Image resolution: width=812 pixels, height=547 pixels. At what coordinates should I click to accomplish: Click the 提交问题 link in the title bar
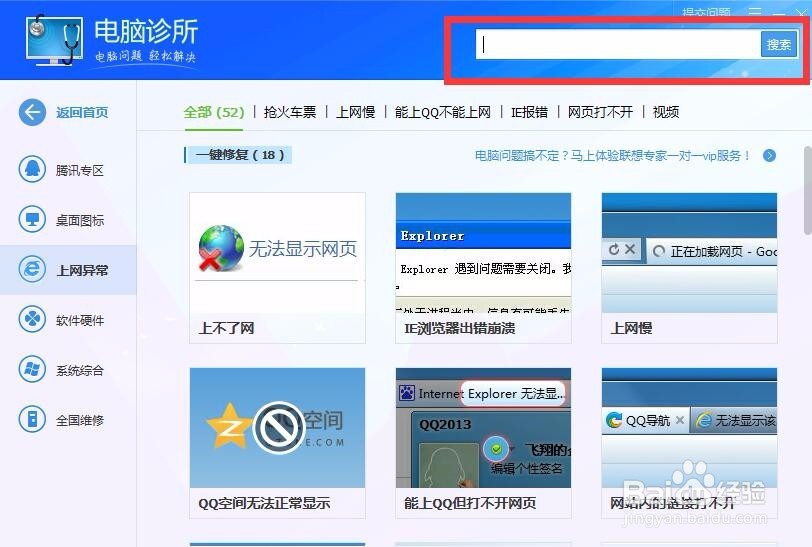tap(706, 12)
